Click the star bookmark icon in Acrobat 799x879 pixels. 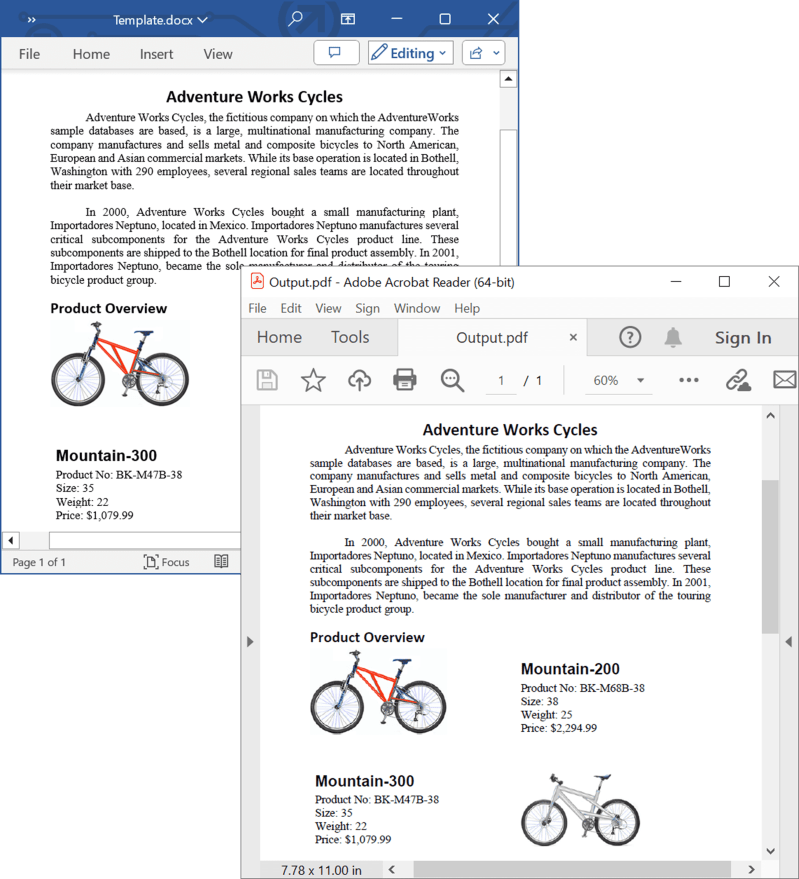click(313, 380)
